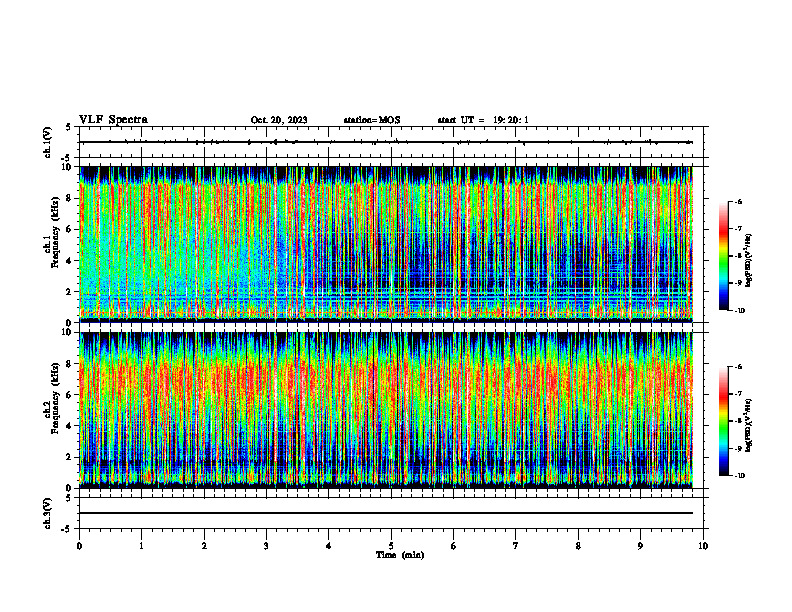This screenshot has height=612, width=792.
Task: Click the "station=MOS" header label
Action: tap(372, 120)
